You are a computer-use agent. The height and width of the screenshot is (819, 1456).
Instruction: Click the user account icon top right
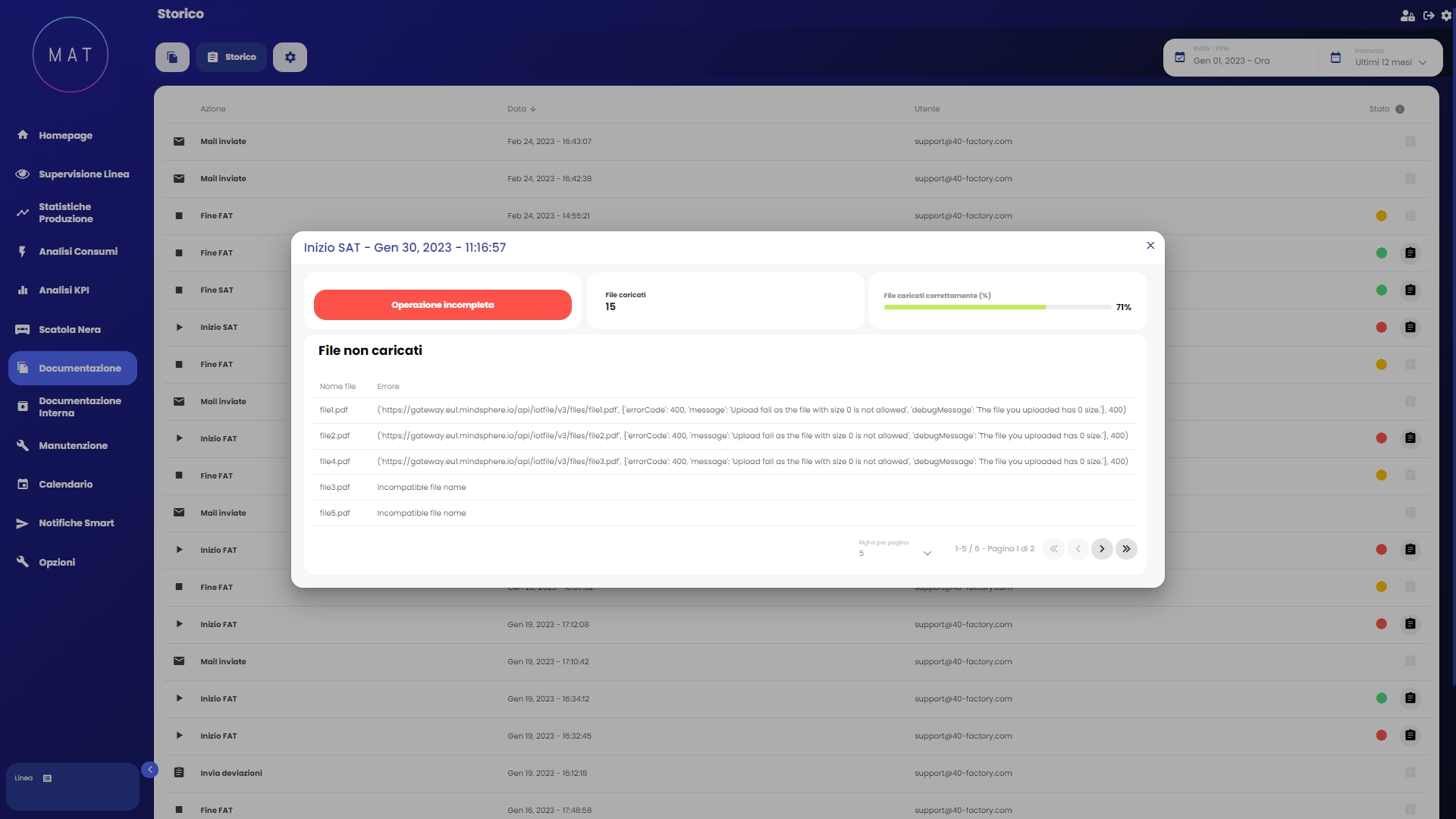pos(1407,15)
